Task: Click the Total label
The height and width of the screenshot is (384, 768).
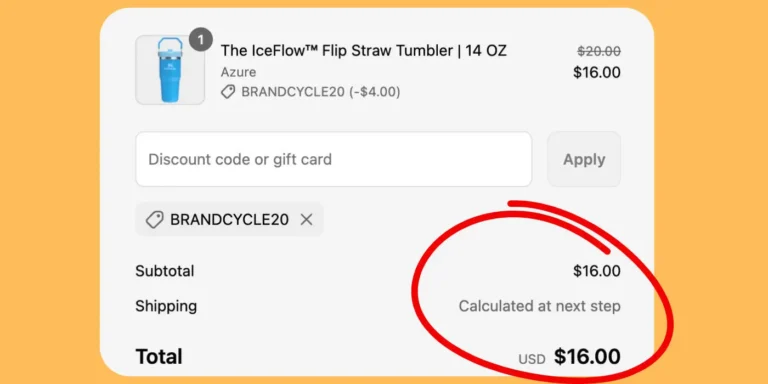Action: [x=159, y=357]
